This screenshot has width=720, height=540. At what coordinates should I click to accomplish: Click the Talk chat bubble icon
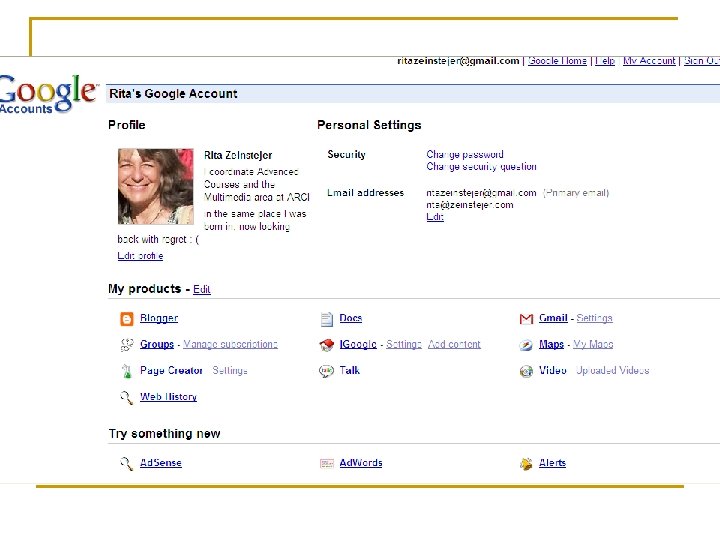326,371
